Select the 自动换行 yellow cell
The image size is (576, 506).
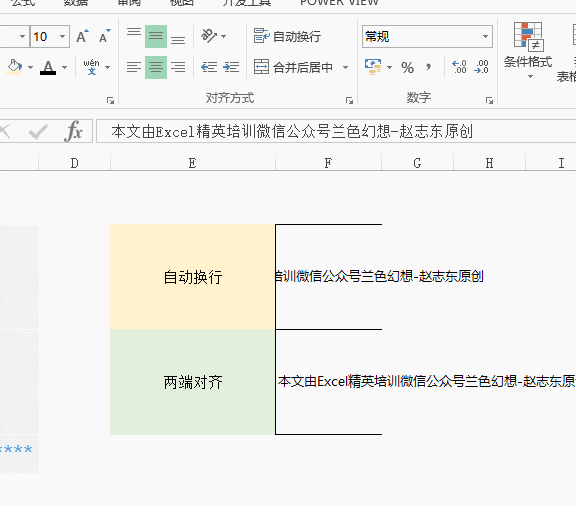click(x=192, y=277)
